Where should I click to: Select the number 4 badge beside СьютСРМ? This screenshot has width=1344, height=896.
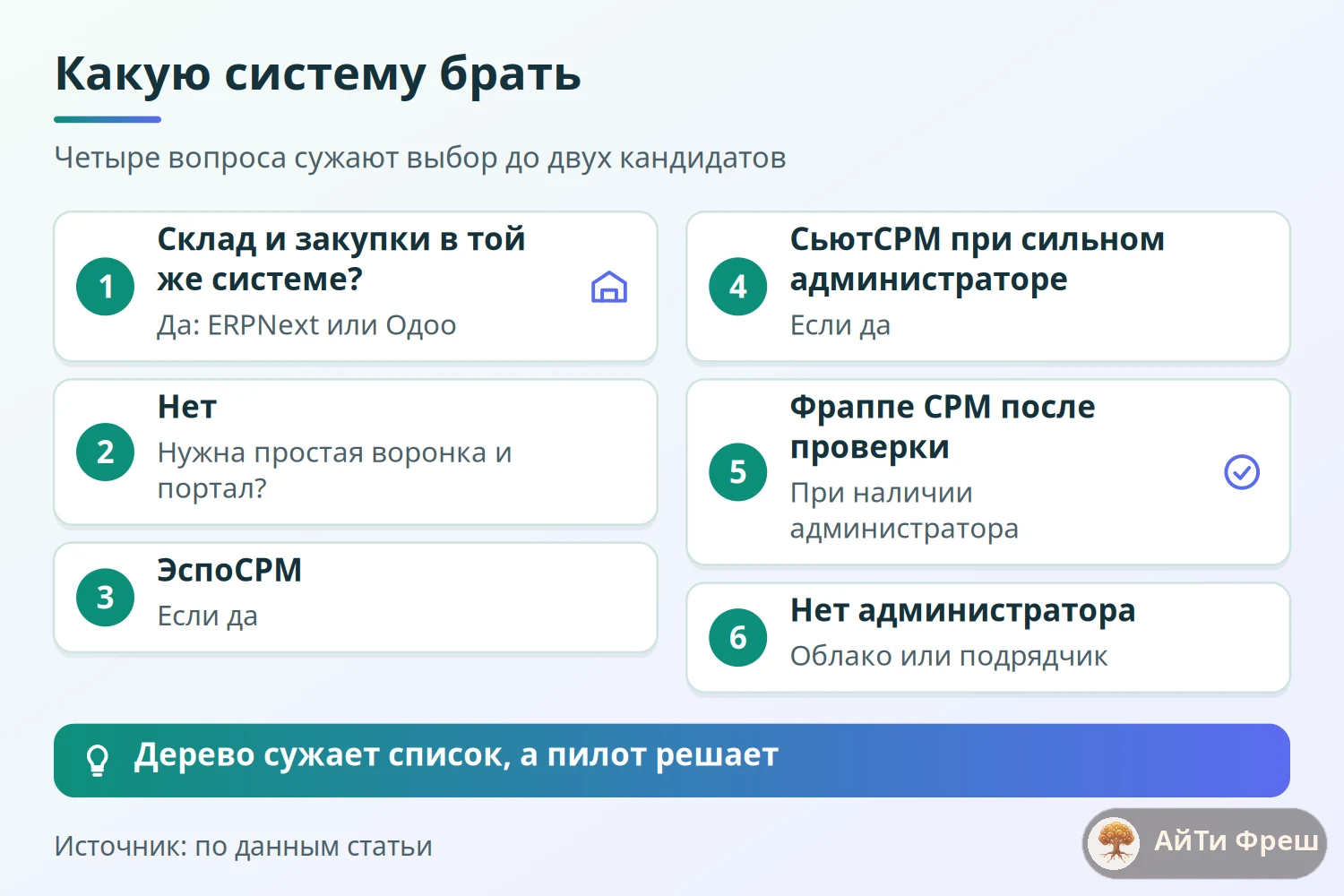tap(738, 287)
